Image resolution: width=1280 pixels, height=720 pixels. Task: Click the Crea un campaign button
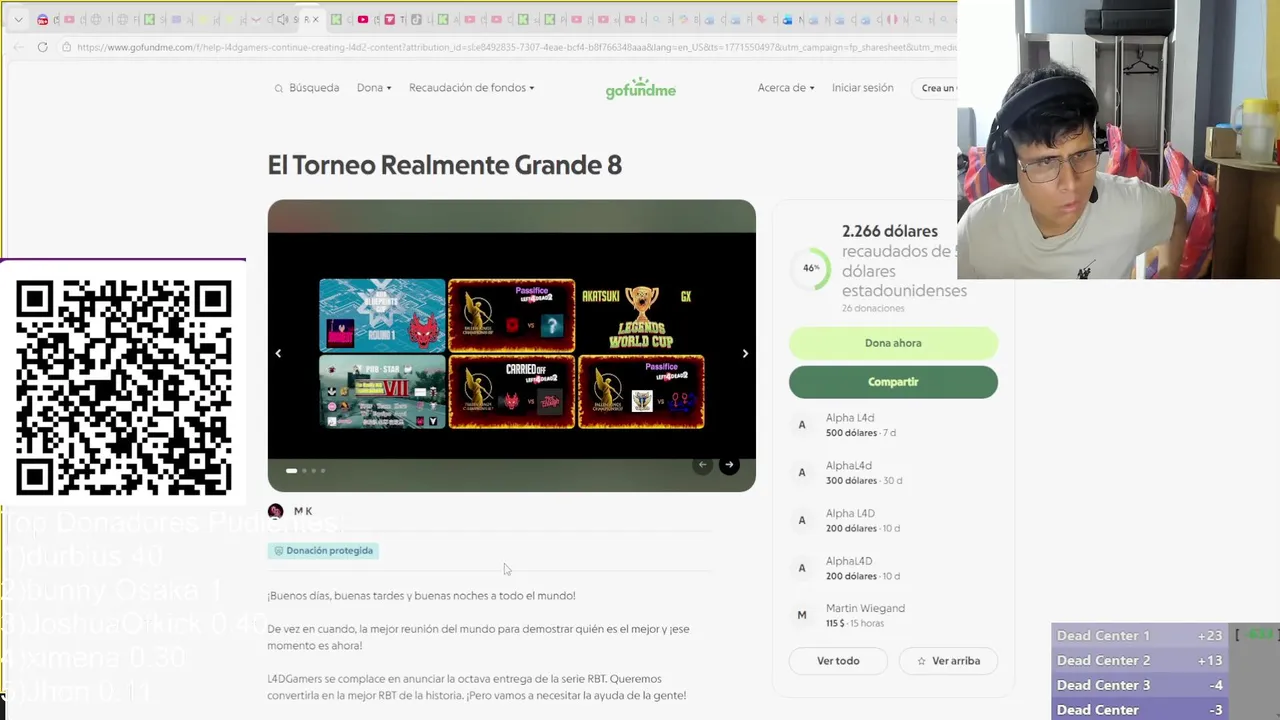pos(936,88)
